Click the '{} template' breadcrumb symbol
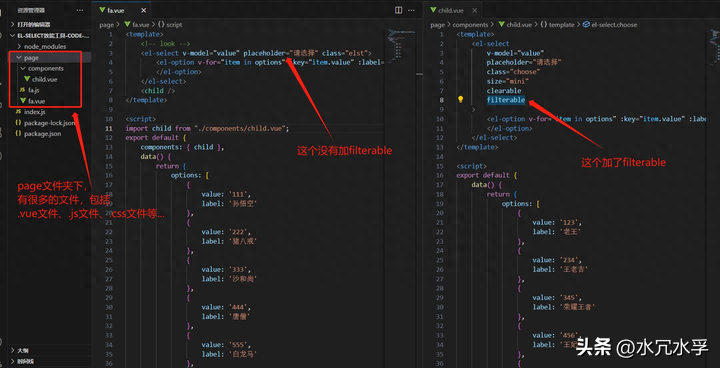 pyautogui.click(x=557, y=25)
